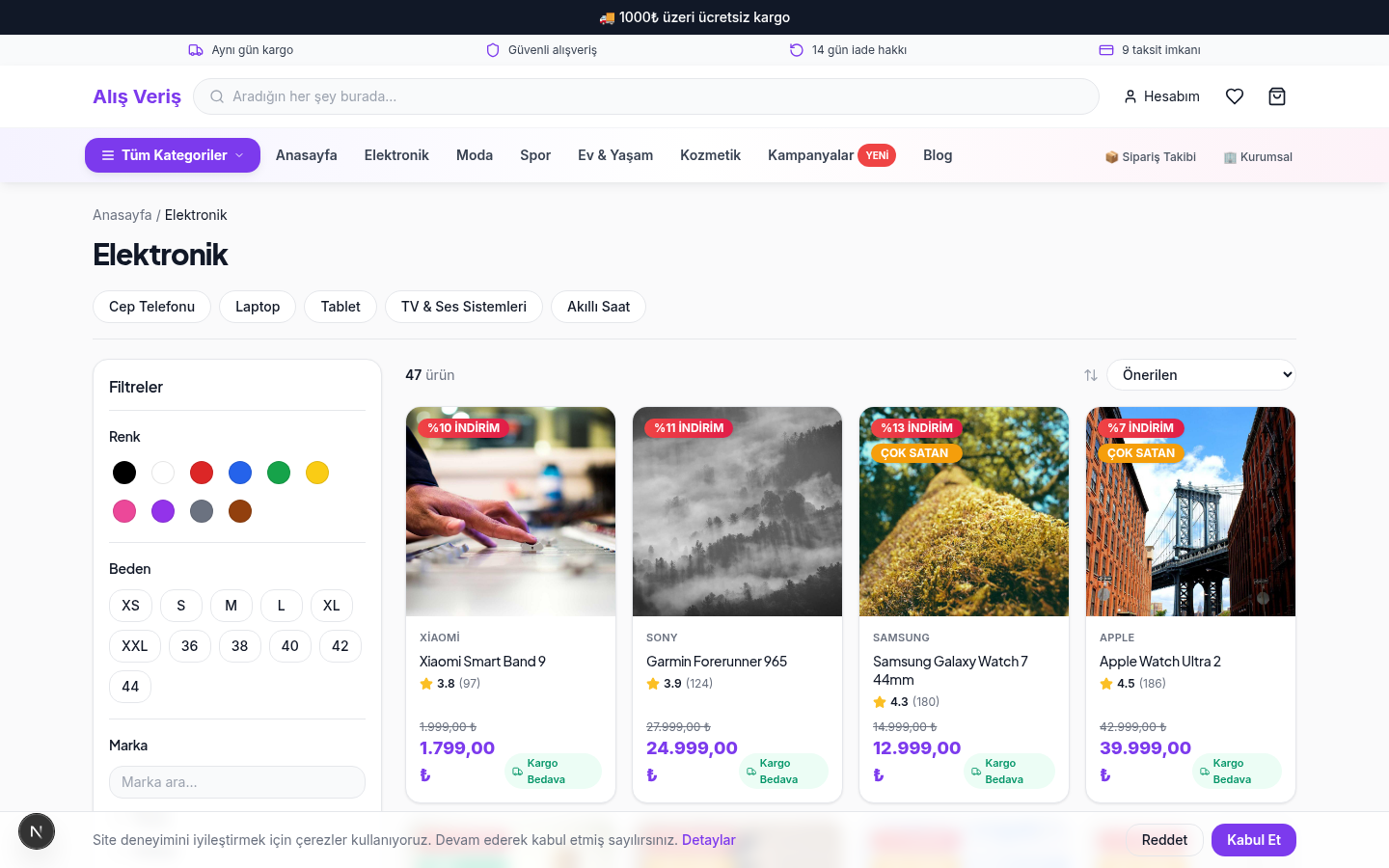Focus the Marka ara input field

point(237,782)
